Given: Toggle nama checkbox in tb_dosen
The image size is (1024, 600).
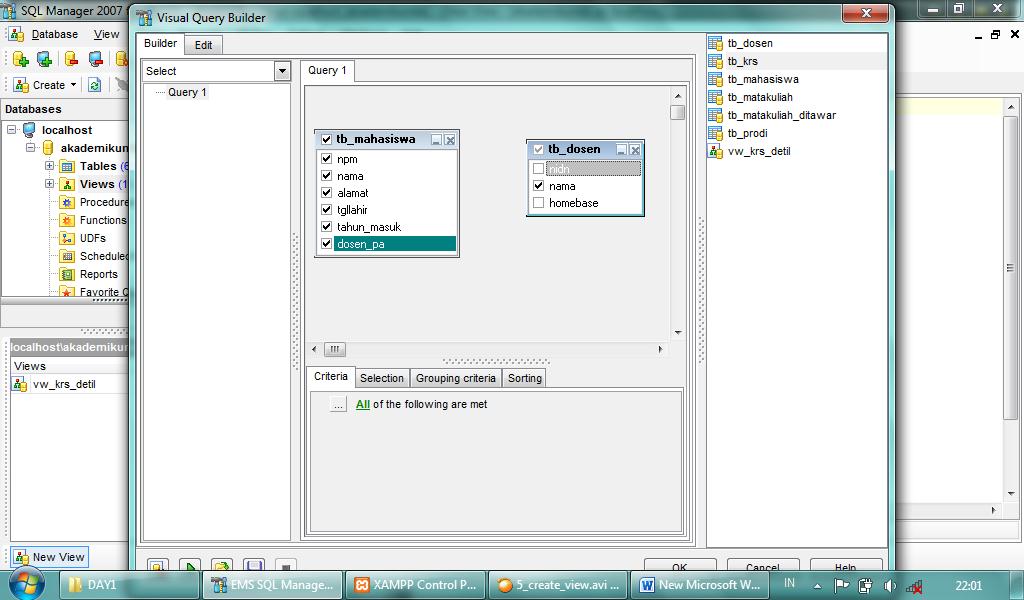Looking at the screenshot, I should 538,185.
